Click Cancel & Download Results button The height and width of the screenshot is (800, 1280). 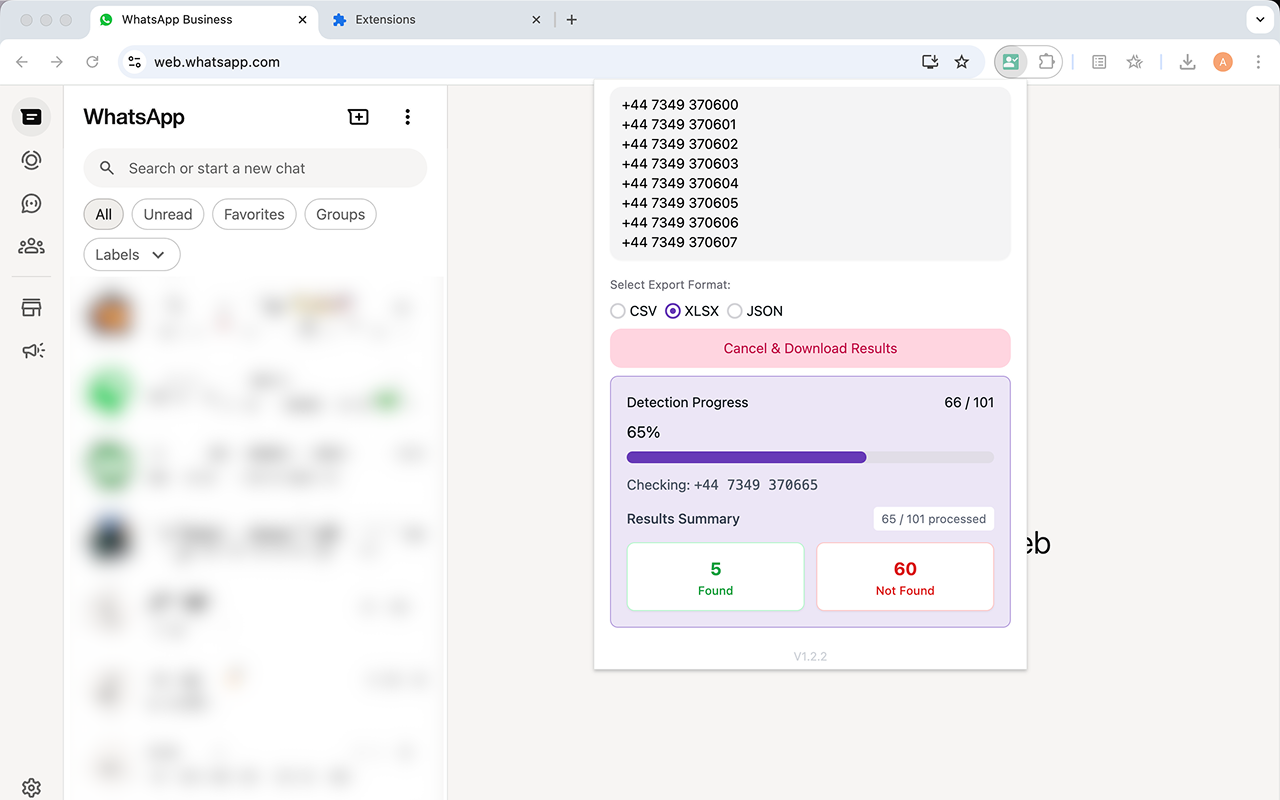point(810,348)
